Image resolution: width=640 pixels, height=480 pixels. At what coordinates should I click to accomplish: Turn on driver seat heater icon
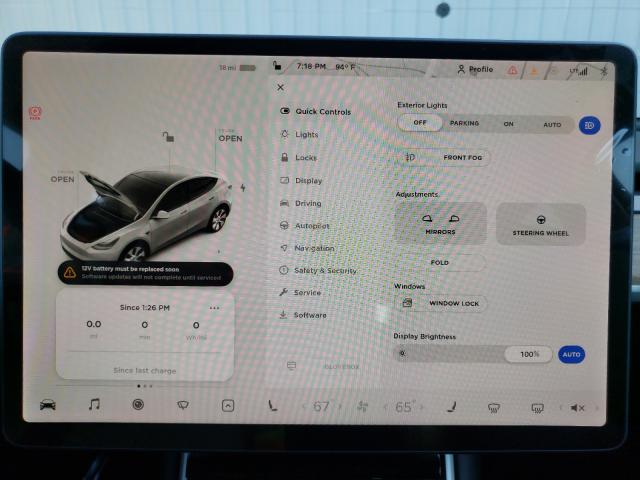pos(272,406)
